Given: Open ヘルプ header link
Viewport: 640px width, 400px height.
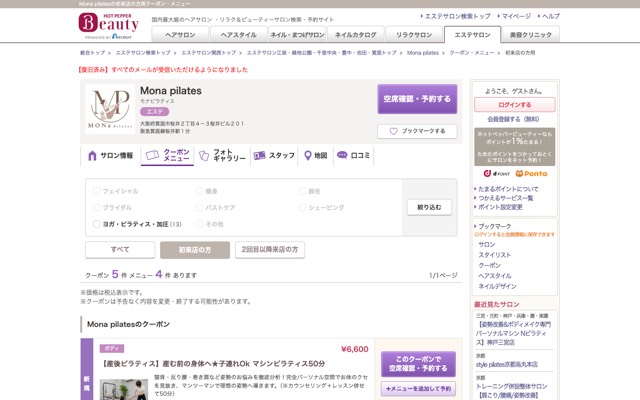Looking at the screenshot, I should point(551,16).
